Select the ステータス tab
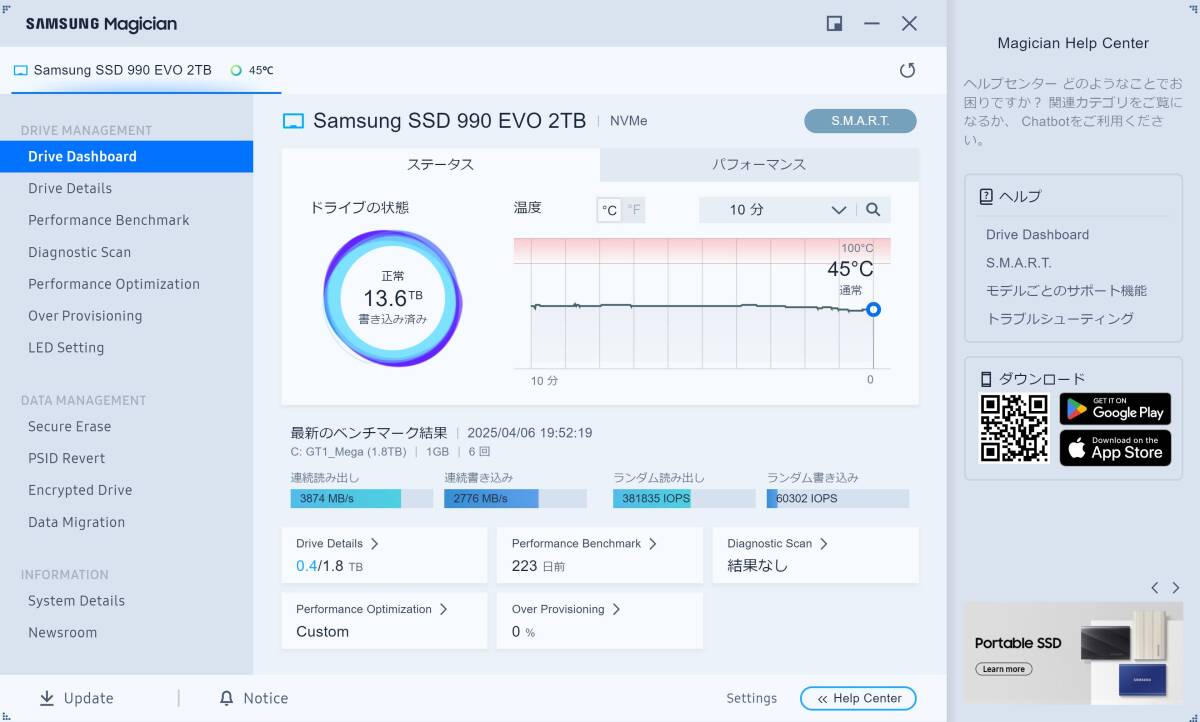 pyautogui.click(x=440, y=165)
